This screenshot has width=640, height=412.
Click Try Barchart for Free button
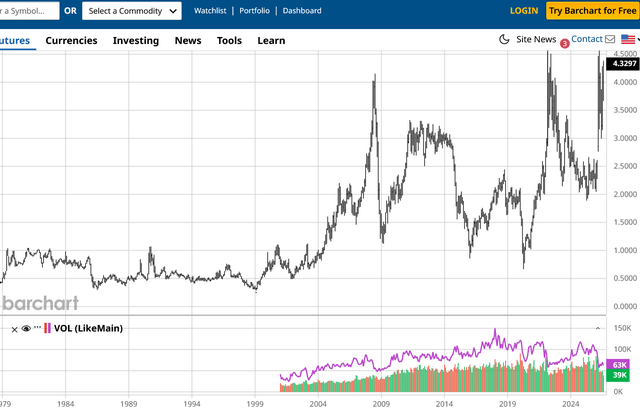tap(593, 11)
